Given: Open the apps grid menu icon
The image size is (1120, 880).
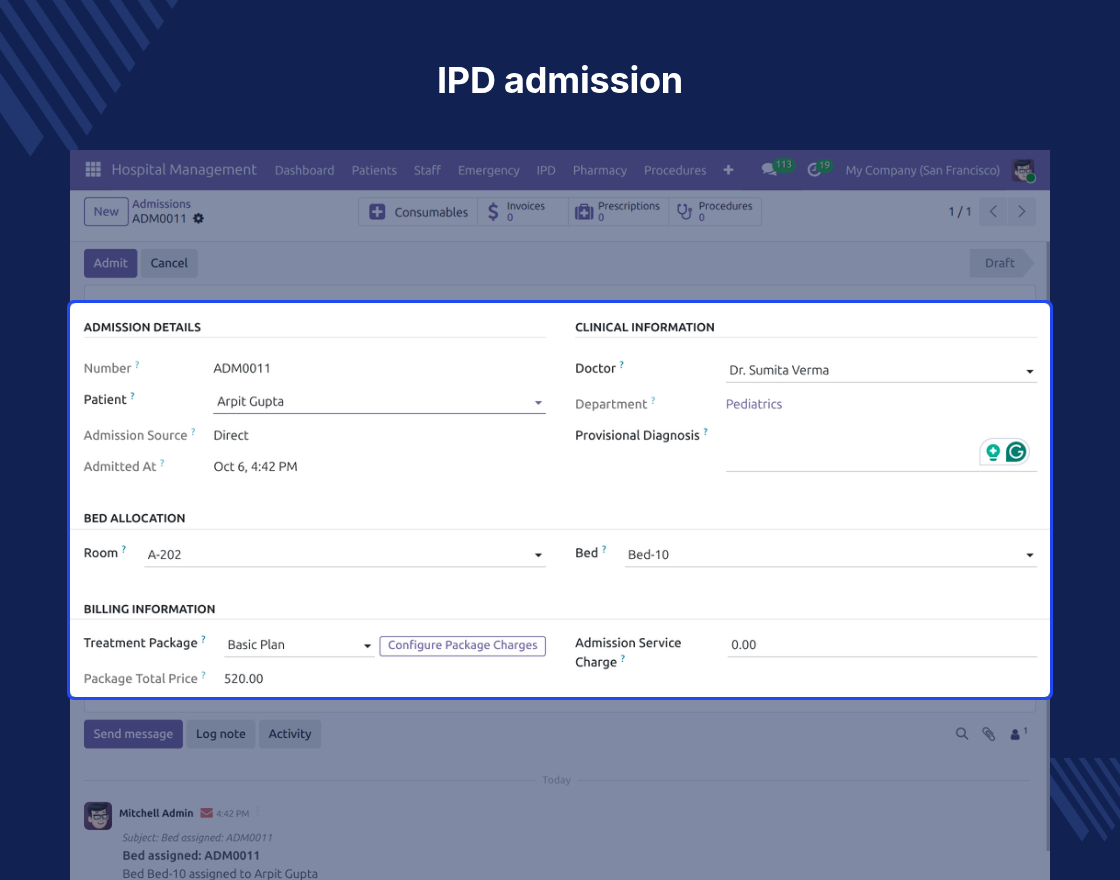Looking at the screenshot, I should point(93,169).
